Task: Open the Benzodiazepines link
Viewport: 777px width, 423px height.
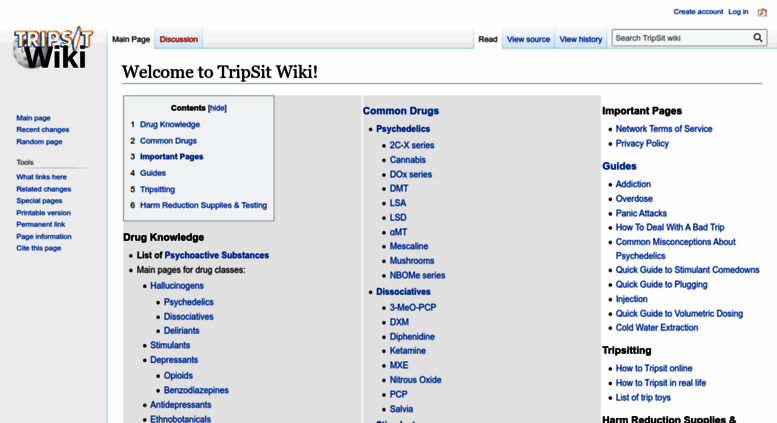Action: point(196,390)
